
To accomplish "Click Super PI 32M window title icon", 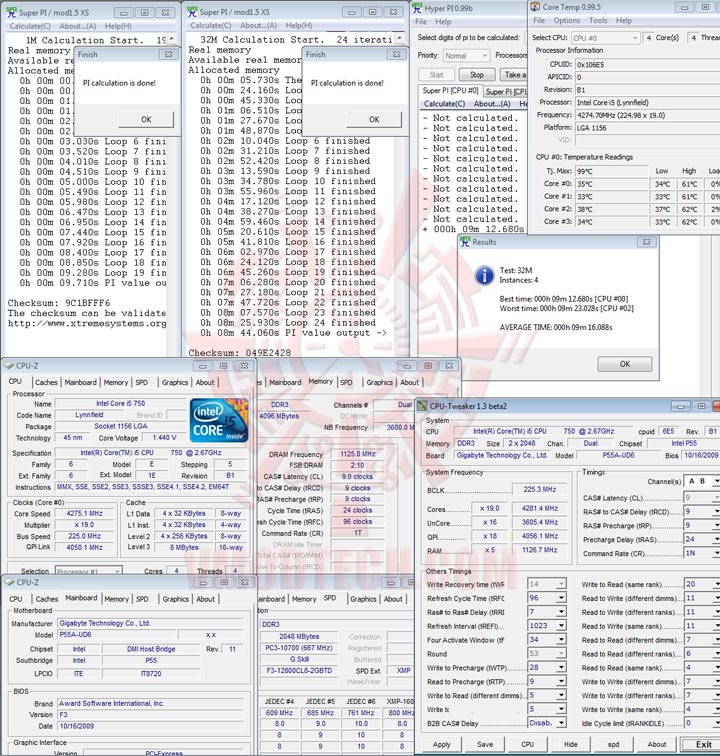I will (x=192, y=12).
